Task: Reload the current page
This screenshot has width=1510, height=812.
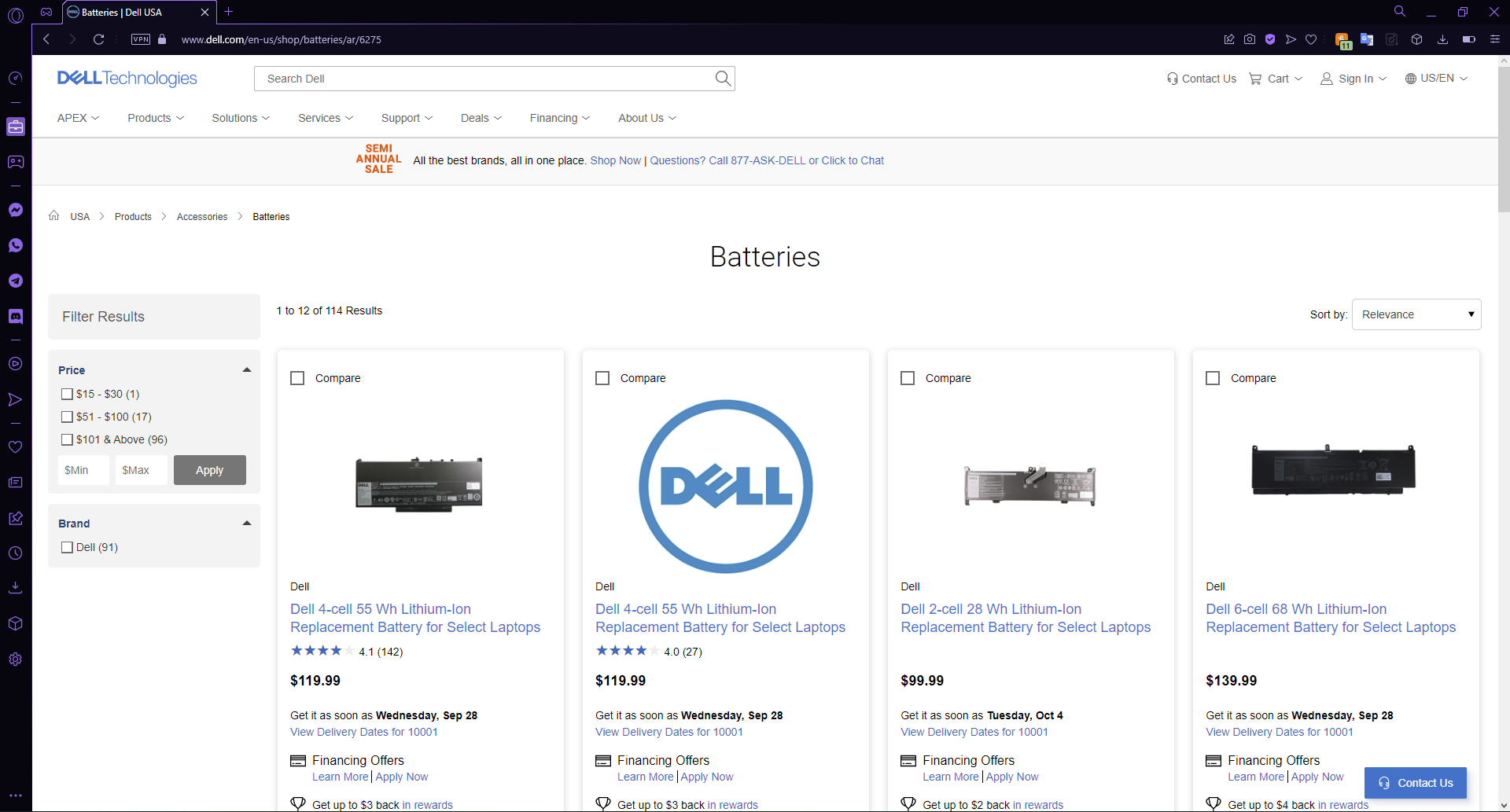Action: (x=99, y=39)
